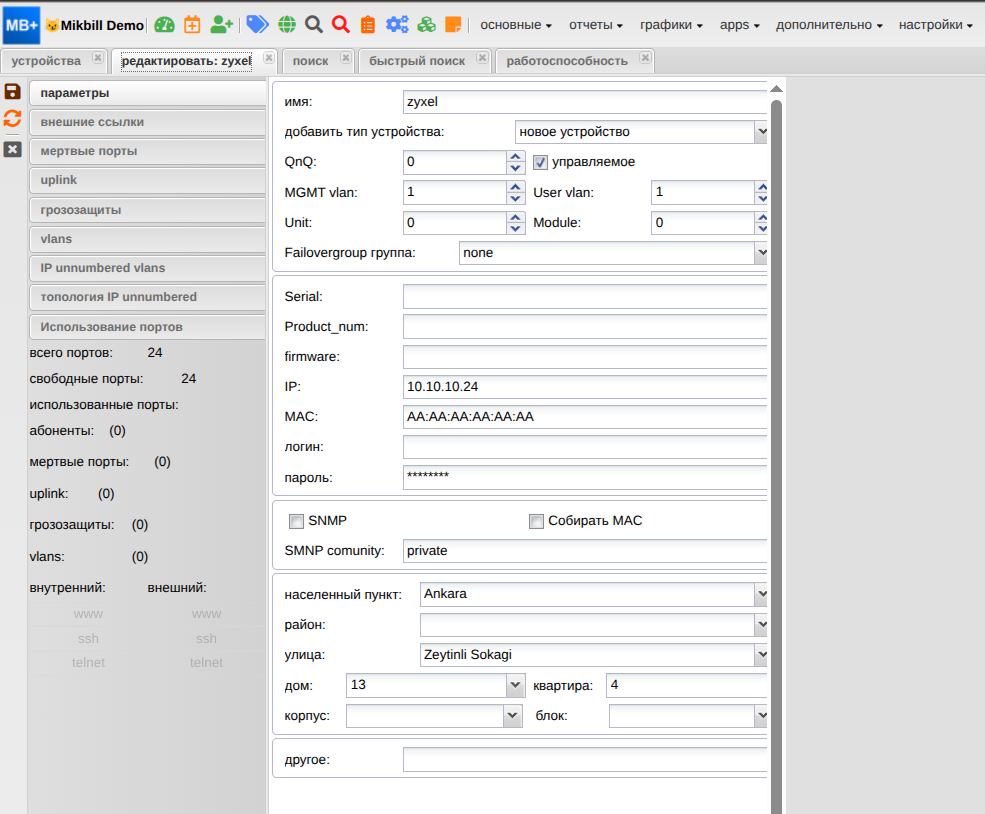985x814 pixels.
Task: Click the save floppy disk icon
Action: click(13, 91)
